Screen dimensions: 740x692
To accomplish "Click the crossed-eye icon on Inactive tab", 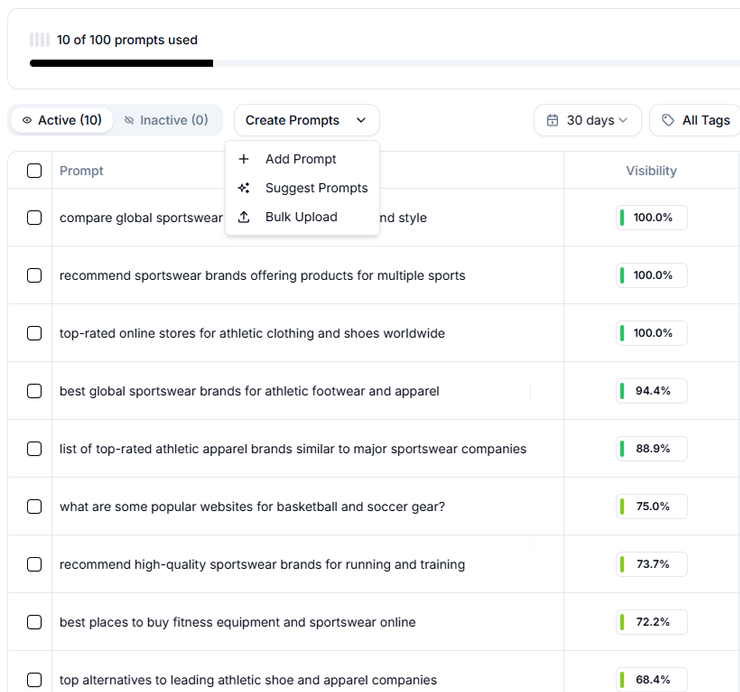I will (x=128, y=120).
